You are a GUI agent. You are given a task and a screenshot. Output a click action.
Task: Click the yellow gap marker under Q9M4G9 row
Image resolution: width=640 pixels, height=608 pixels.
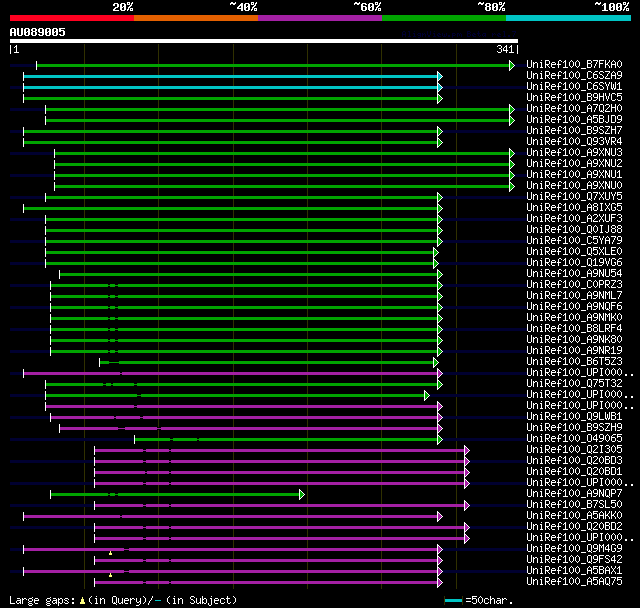click(x=110, y=553)
